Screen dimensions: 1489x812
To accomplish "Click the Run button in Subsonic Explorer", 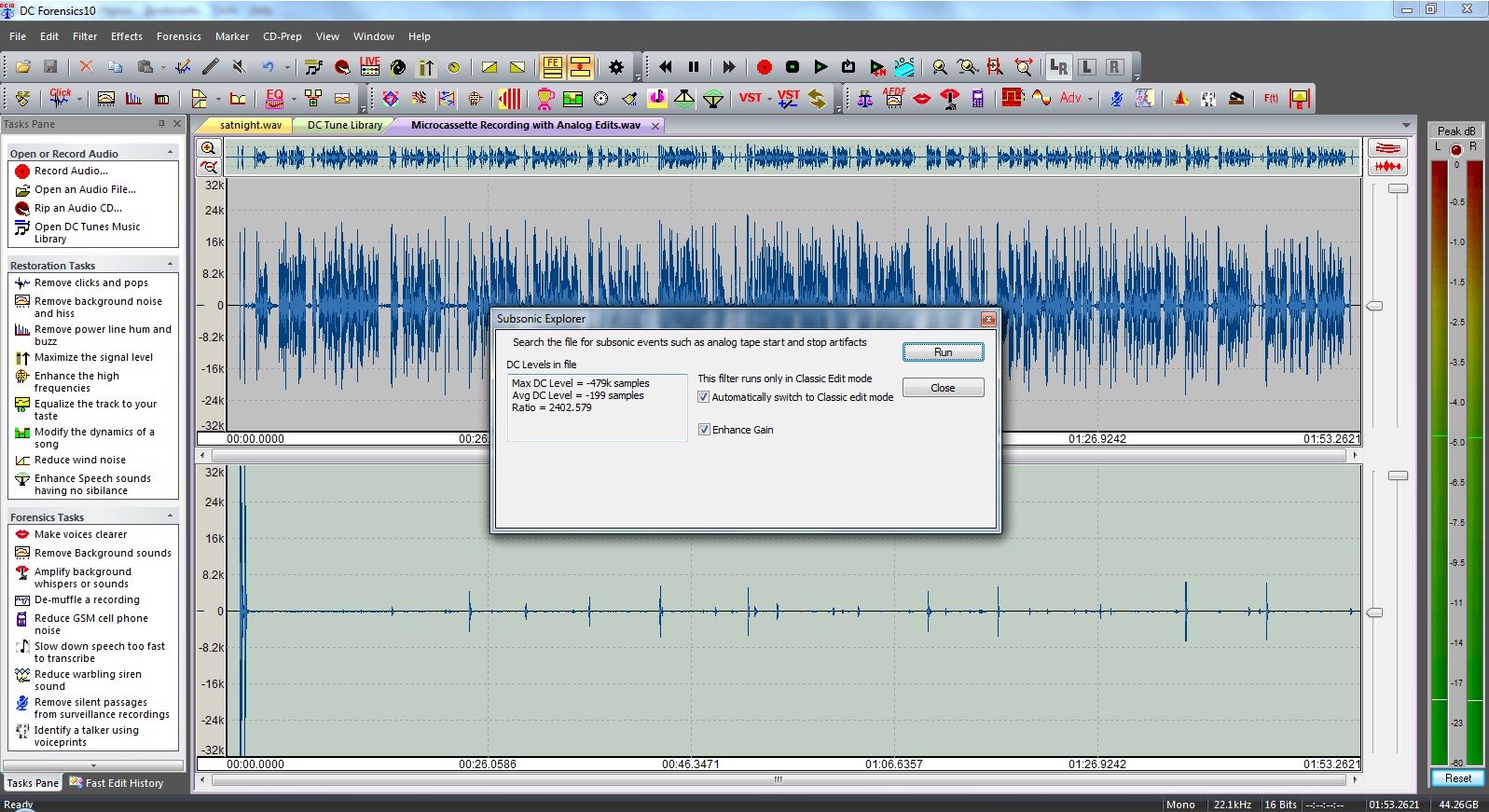I will [x=943, y=352].
